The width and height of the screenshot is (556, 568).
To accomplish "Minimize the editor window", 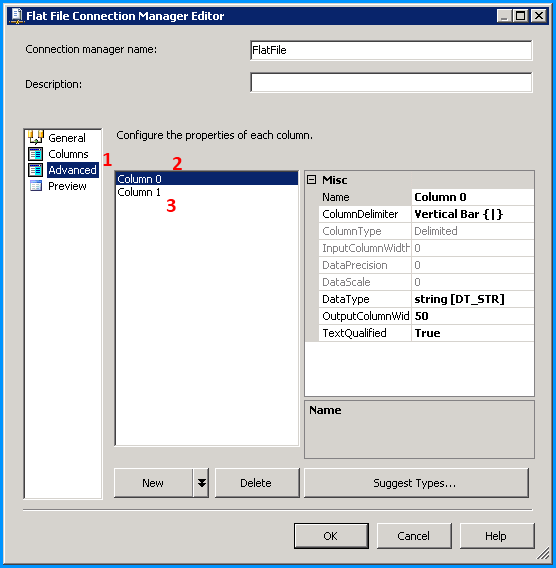I will [504, 16].
